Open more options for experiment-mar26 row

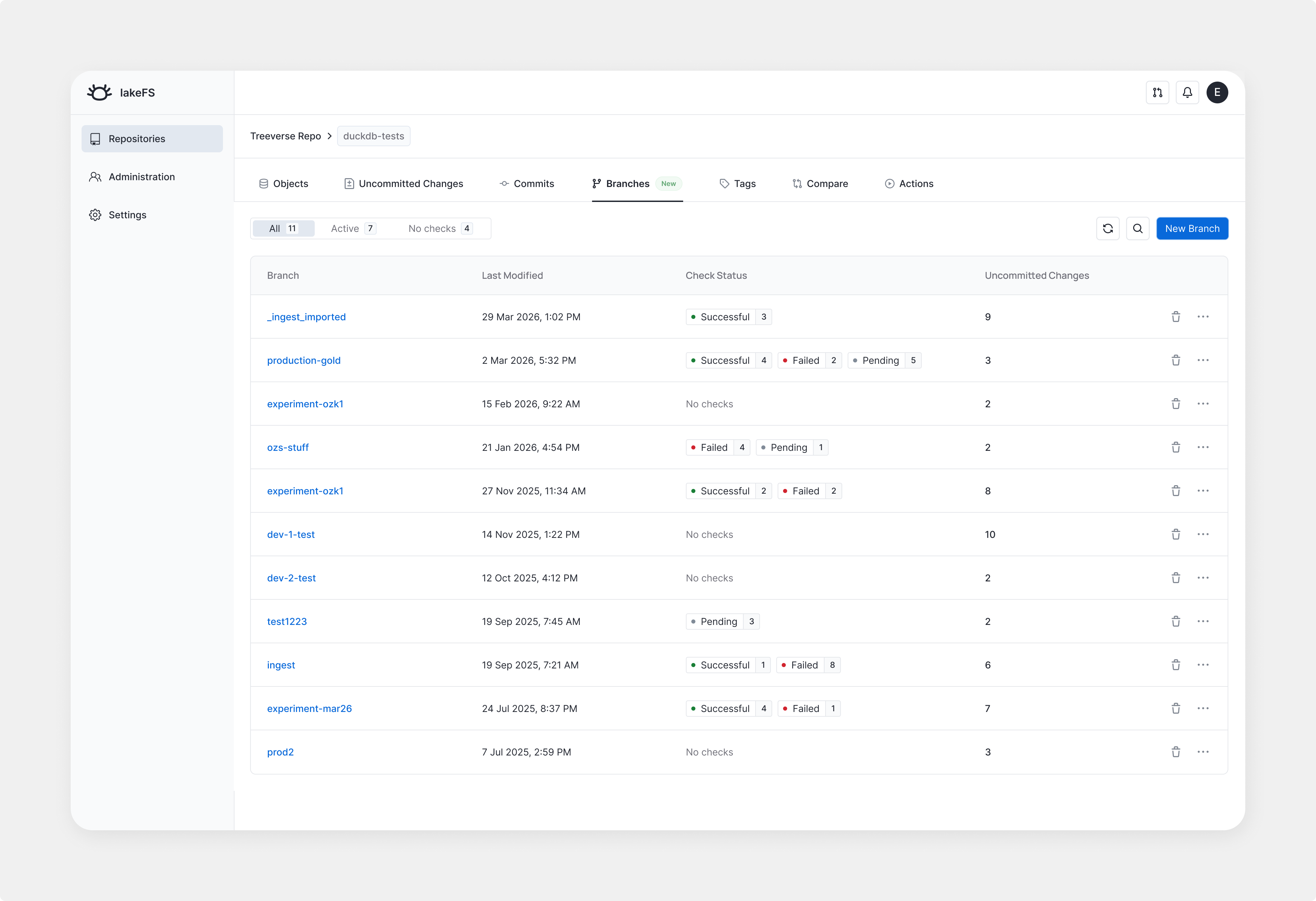tap(1203, 709)
